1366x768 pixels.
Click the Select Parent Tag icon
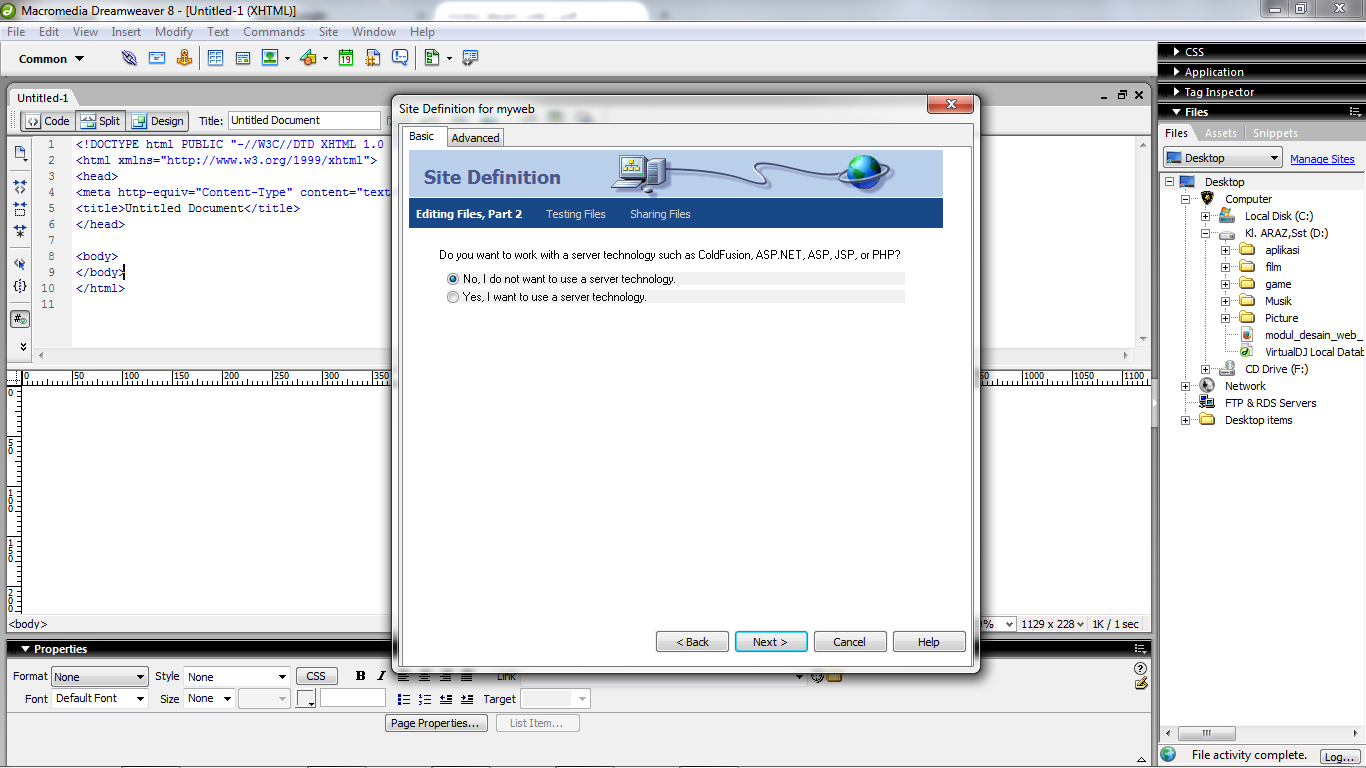(20, 264)
